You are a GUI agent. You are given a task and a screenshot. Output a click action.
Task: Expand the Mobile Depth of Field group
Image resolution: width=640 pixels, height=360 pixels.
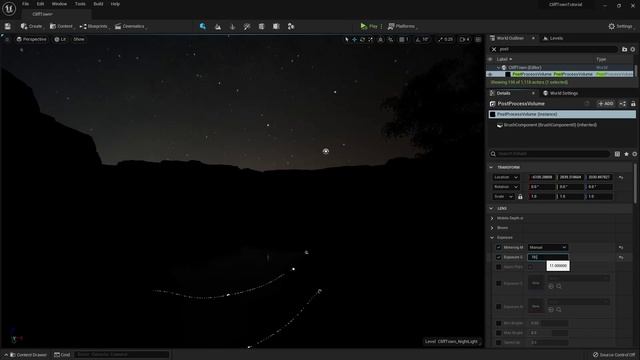click(492, 218)
